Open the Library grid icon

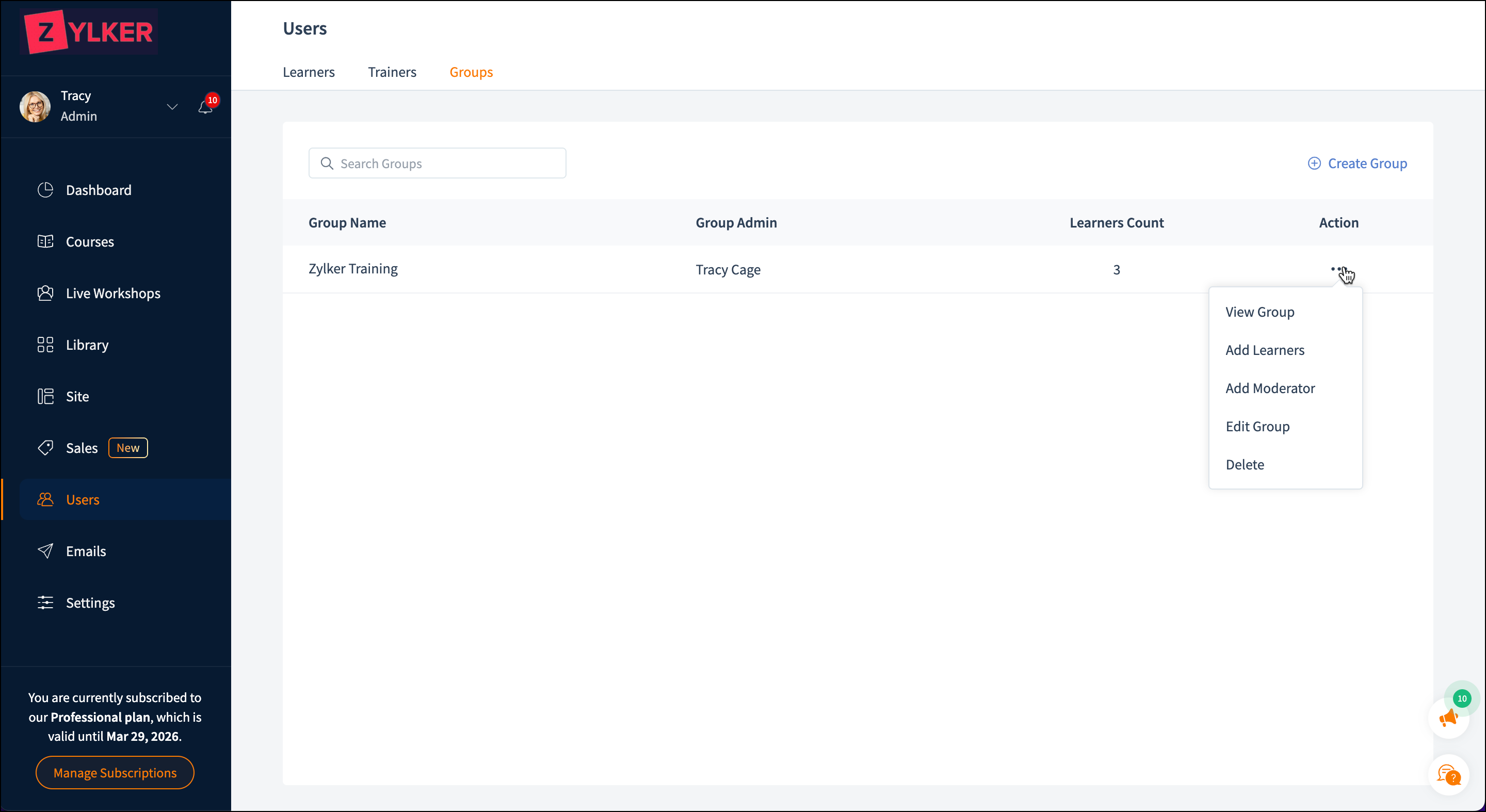click(x=45, y=344)
